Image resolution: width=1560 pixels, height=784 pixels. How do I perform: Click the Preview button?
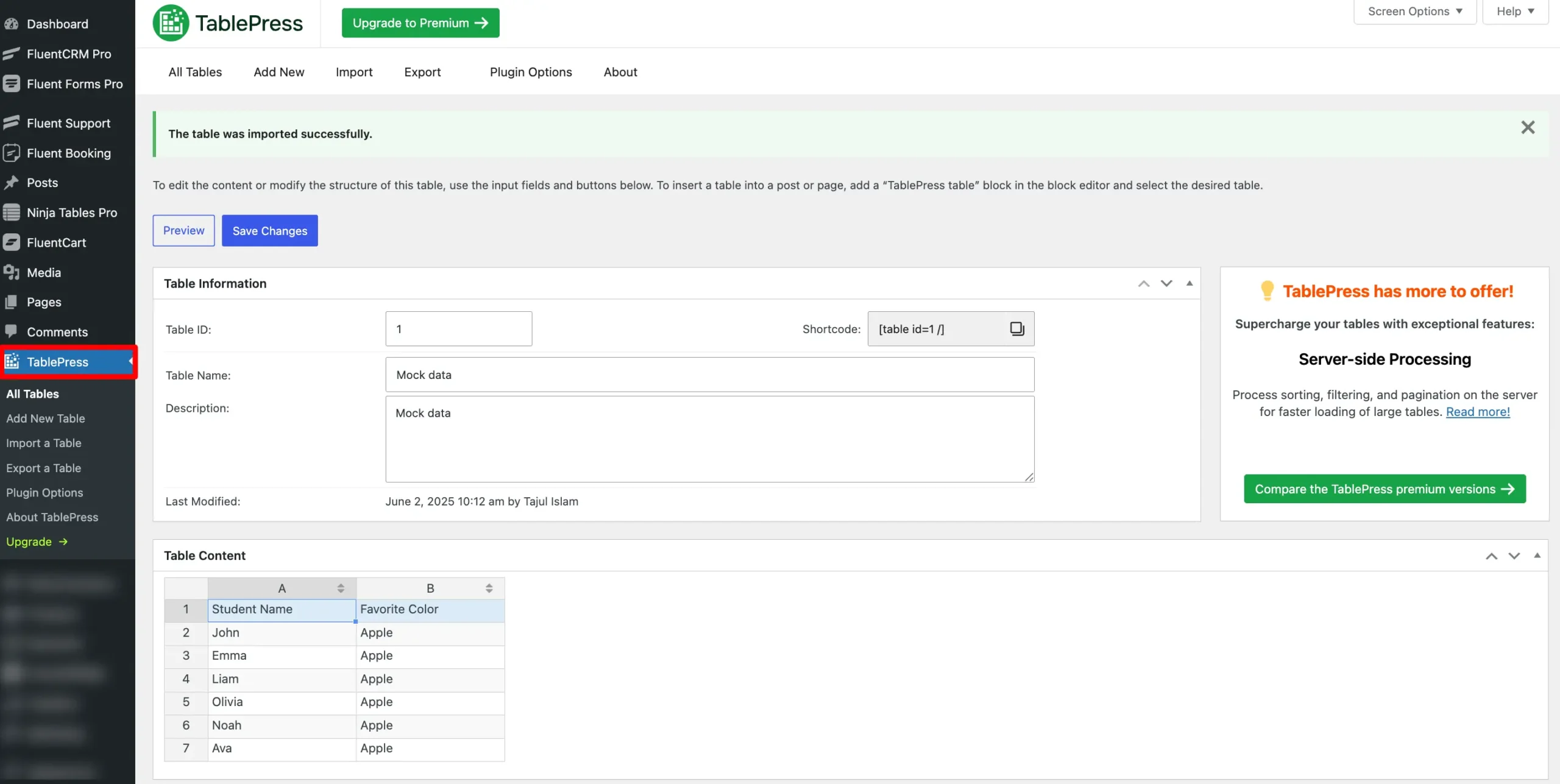point(183,230)
